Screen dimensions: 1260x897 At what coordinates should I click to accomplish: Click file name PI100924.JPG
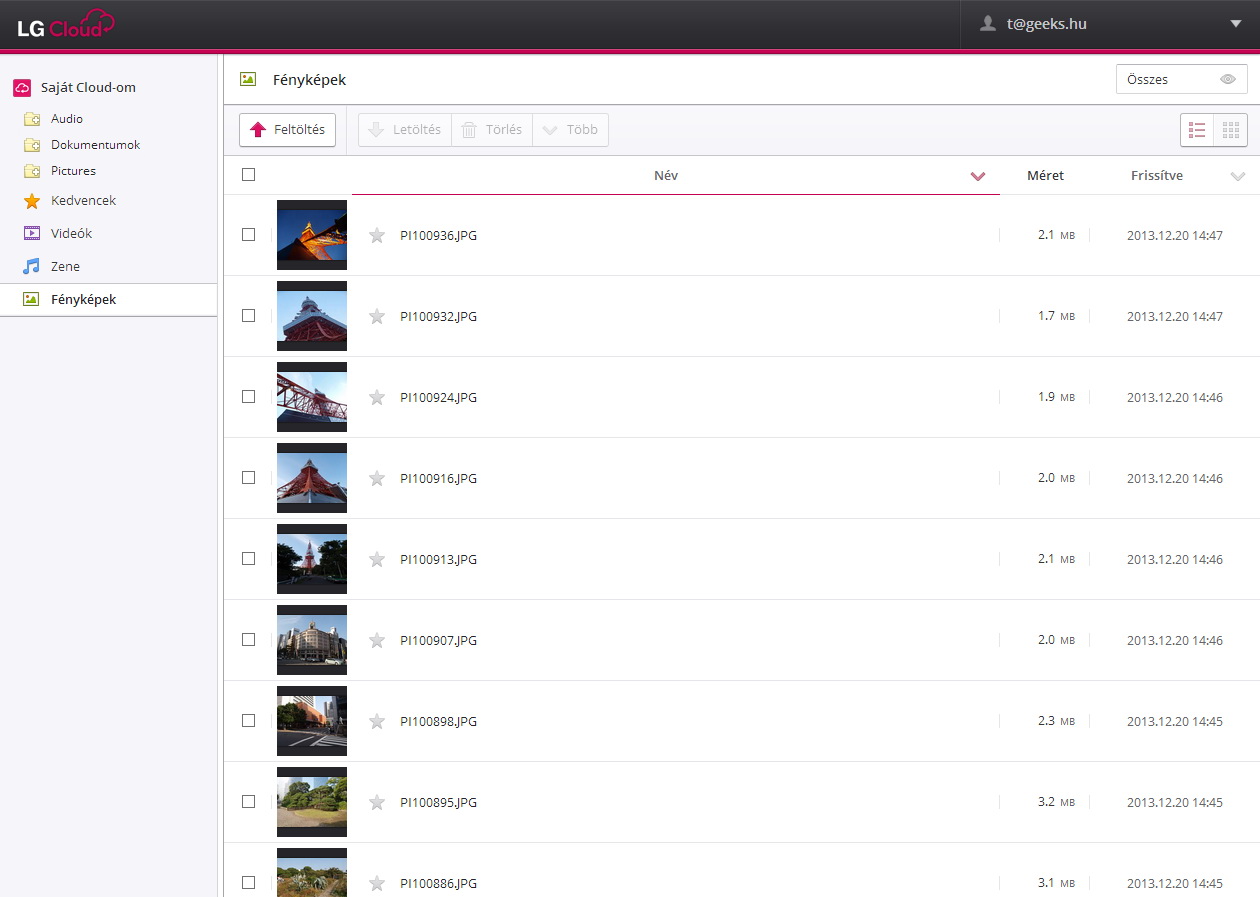[x=438, y=398]
